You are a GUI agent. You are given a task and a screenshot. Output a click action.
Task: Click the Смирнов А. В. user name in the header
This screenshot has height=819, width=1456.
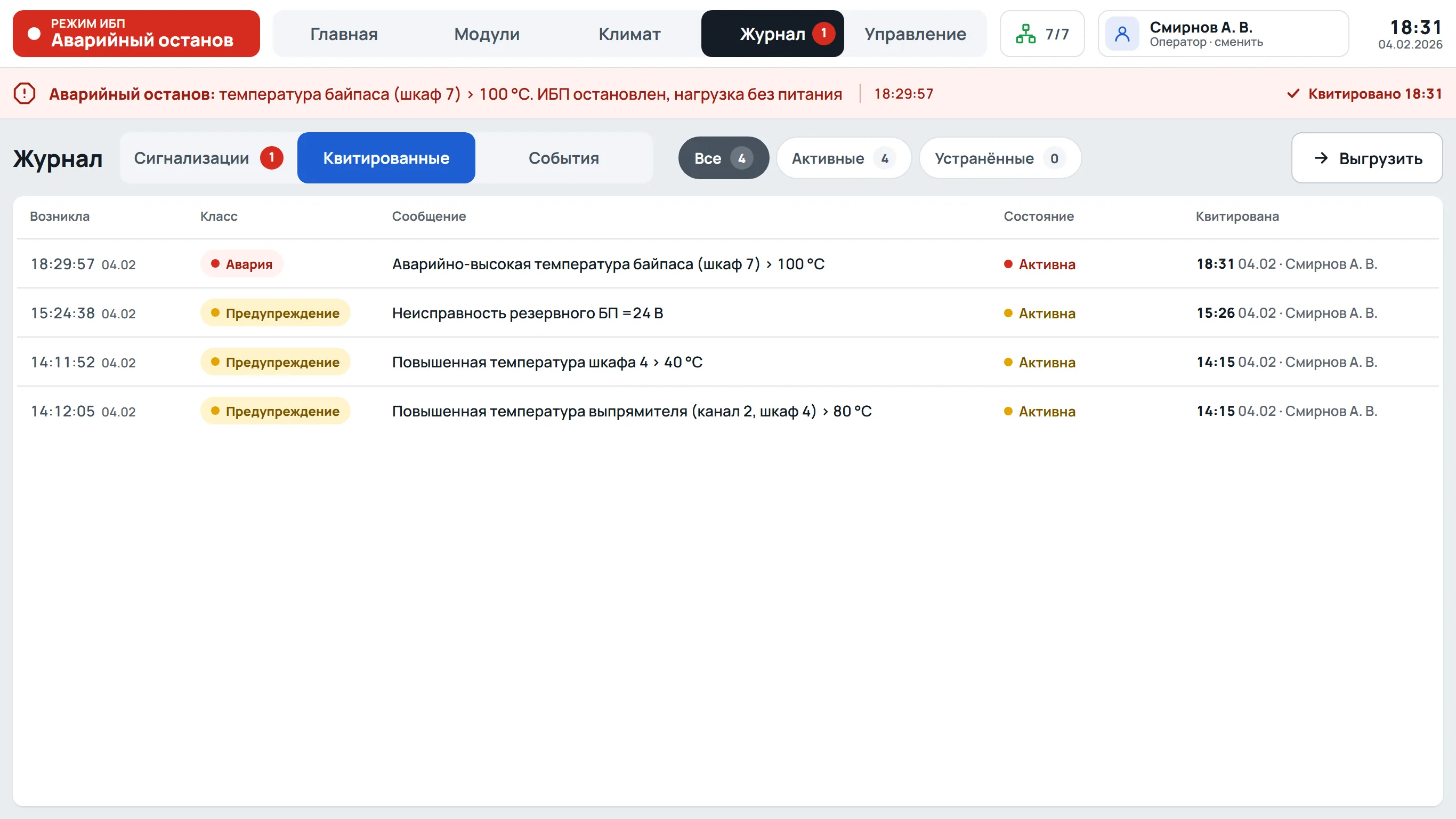click(x=1201, y=27)
